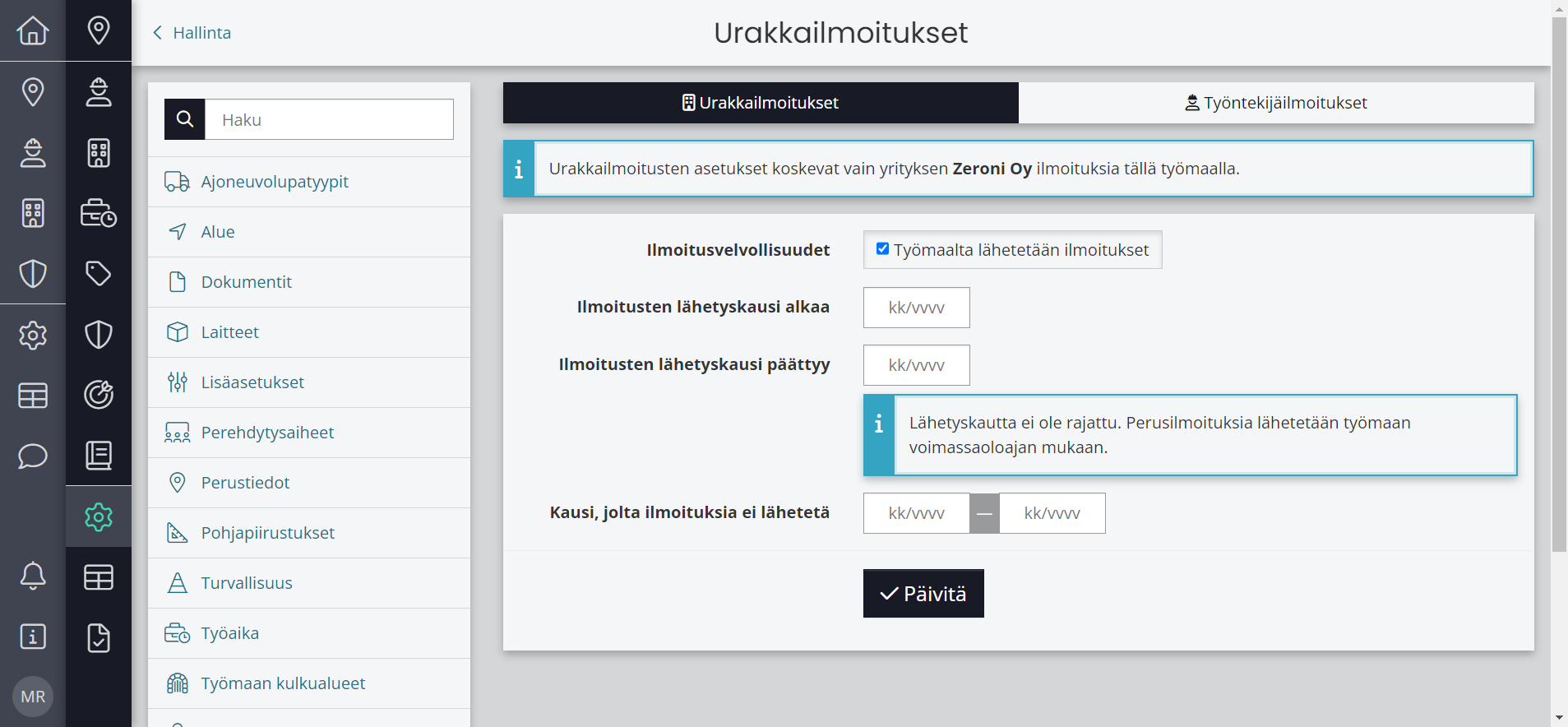
Task: Open Työaika menu item
Action: point(309,633)
